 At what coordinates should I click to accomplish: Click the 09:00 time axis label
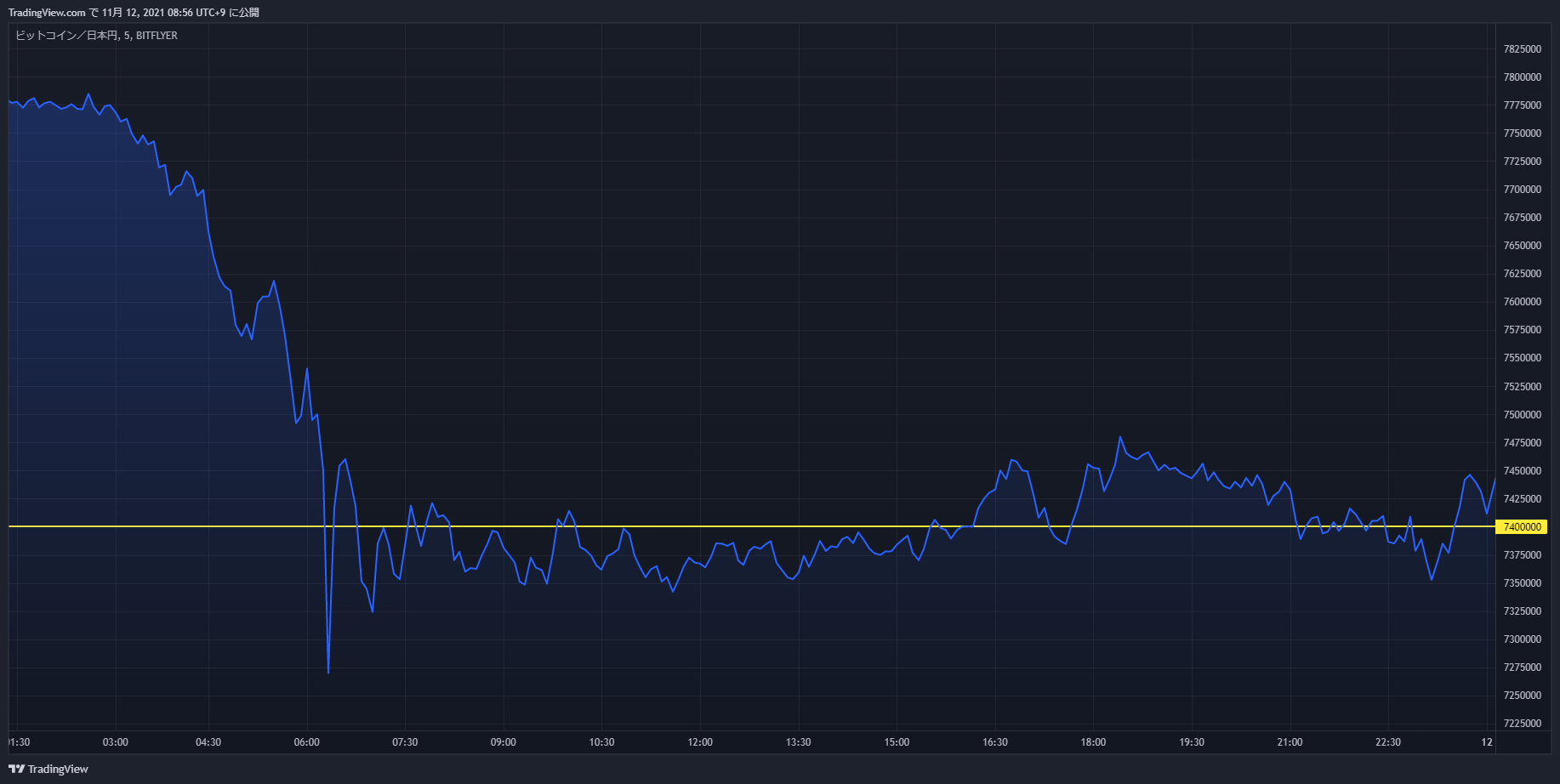(x=504, y=742)
